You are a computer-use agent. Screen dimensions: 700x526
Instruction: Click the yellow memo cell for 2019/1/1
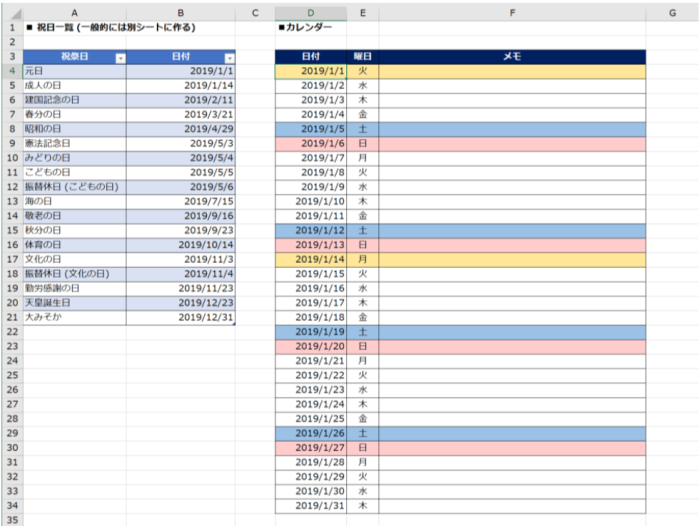(x=511, y=71)
